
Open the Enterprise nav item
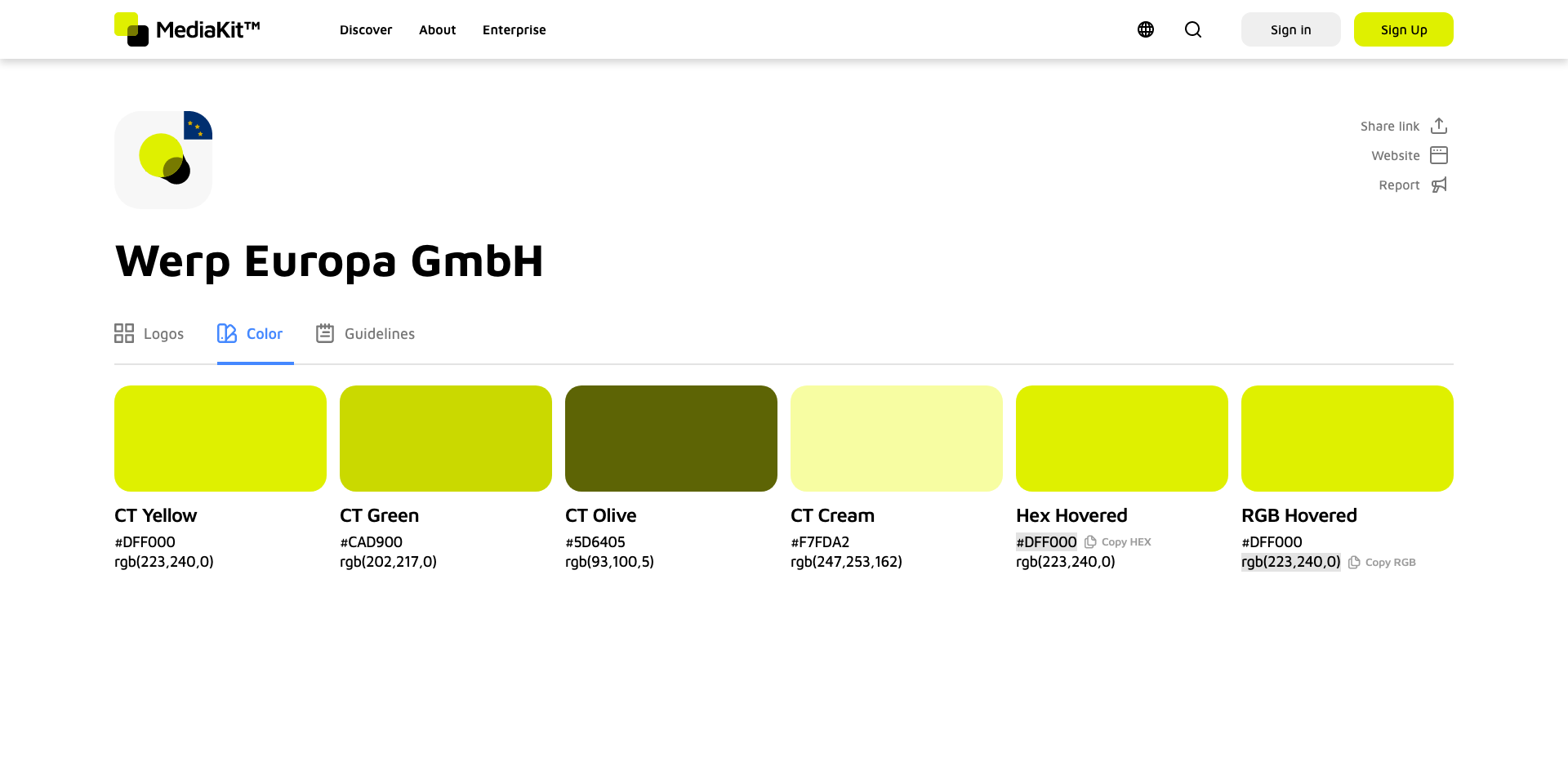click(514, 30)
